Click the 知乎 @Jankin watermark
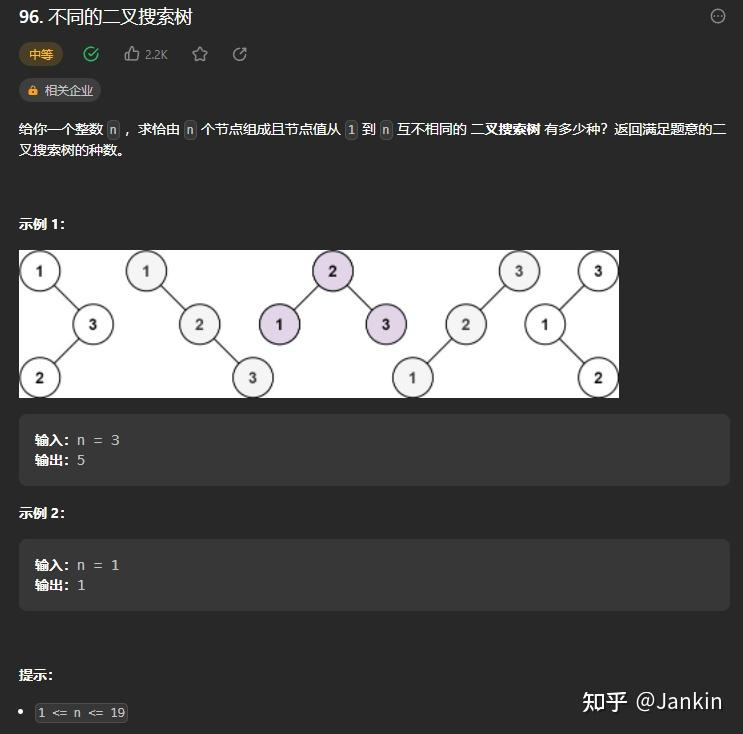The image size is (743, 734). pyautogui.click(x=652, y=702)
